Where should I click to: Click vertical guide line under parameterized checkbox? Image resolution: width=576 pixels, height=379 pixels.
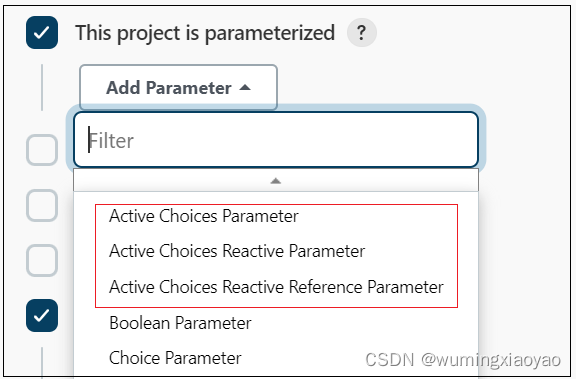pyautogui.click(x=42, y=87)
